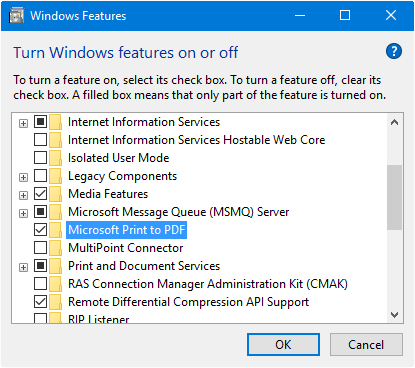Click folder icon next to MultiPoint Connector
This screenshot has width=415, height=368.
click(x=55, y=248)
